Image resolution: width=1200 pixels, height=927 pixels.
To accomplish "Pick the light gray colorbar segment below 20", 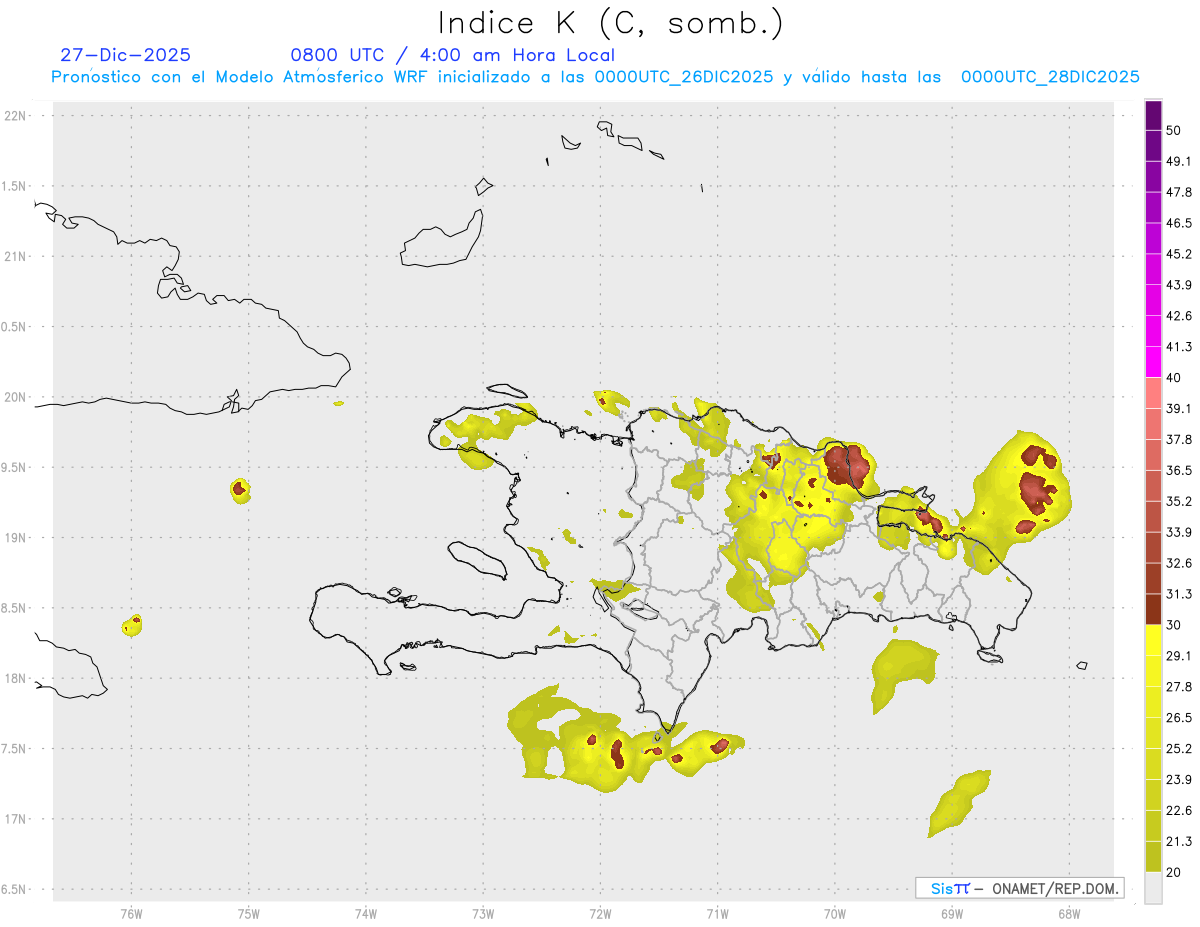I will 1154,887.
